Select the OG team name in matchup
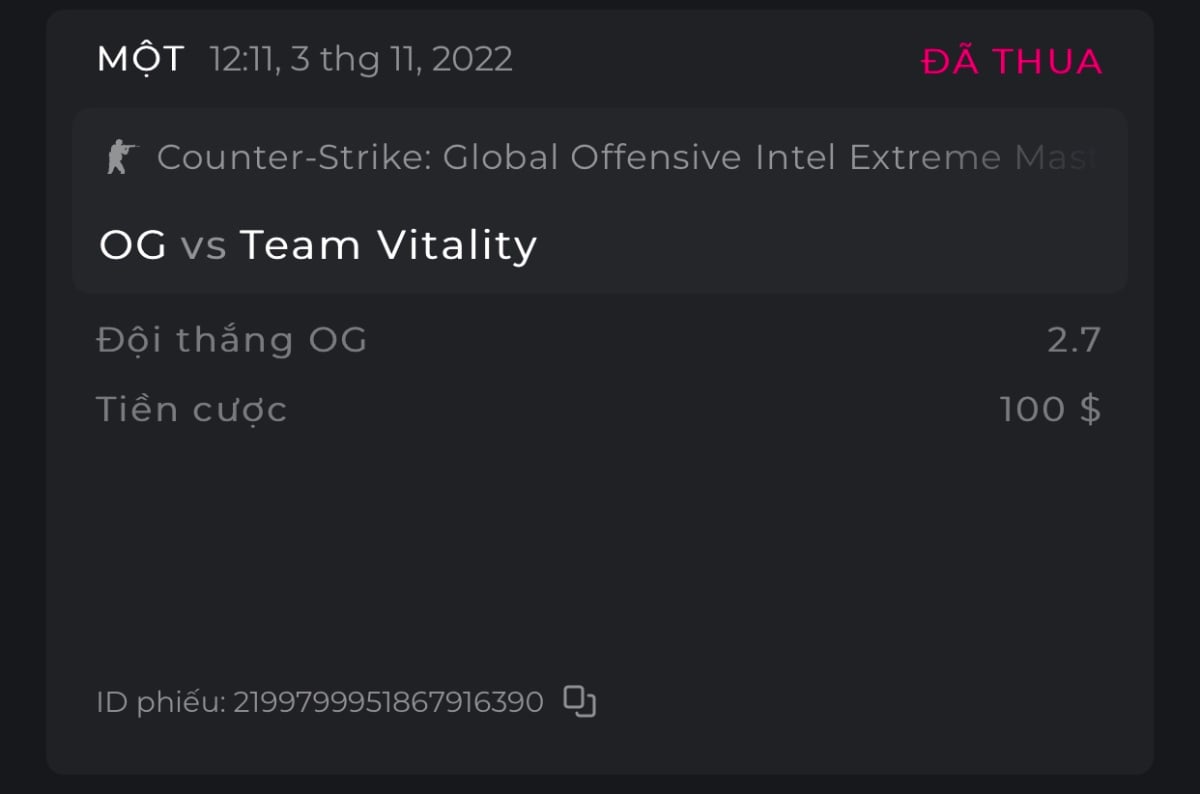The height and width of the screenshot is (794, 1200). point(133,245)
